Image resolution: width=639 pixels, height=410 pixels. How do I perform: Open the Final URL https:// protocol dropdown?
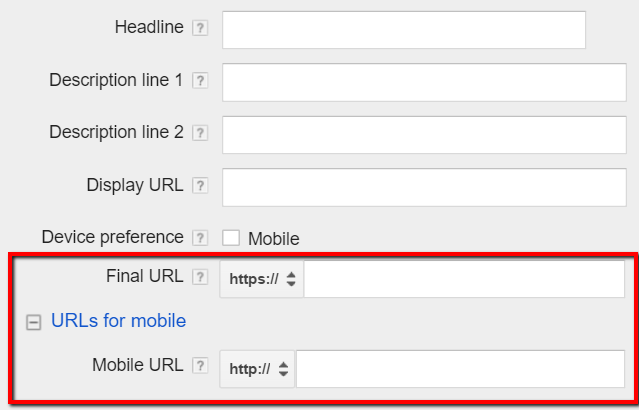point(262,279)
